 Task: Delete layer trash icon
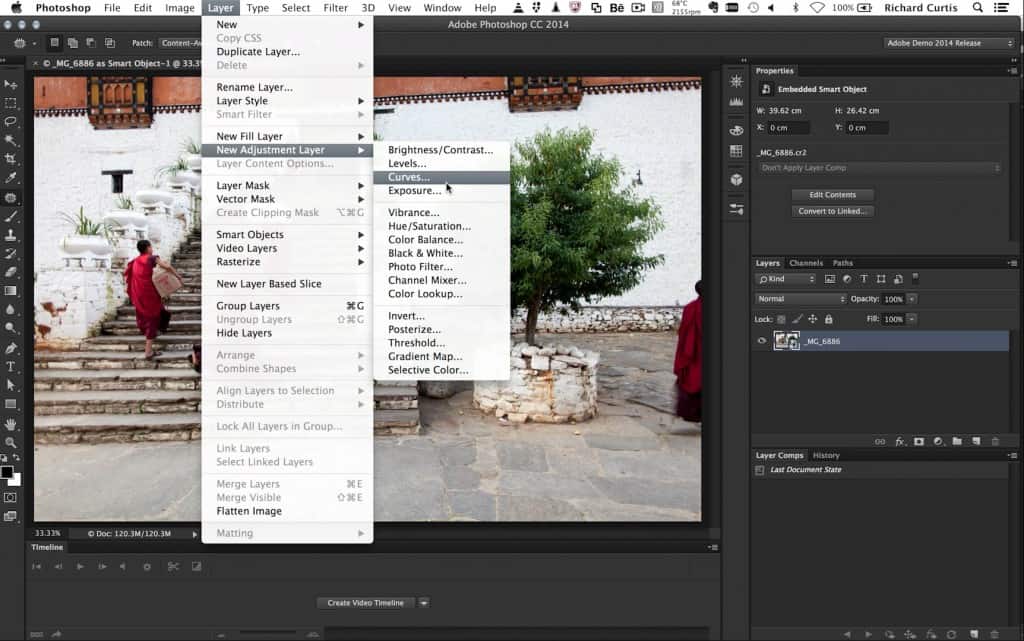995,442
